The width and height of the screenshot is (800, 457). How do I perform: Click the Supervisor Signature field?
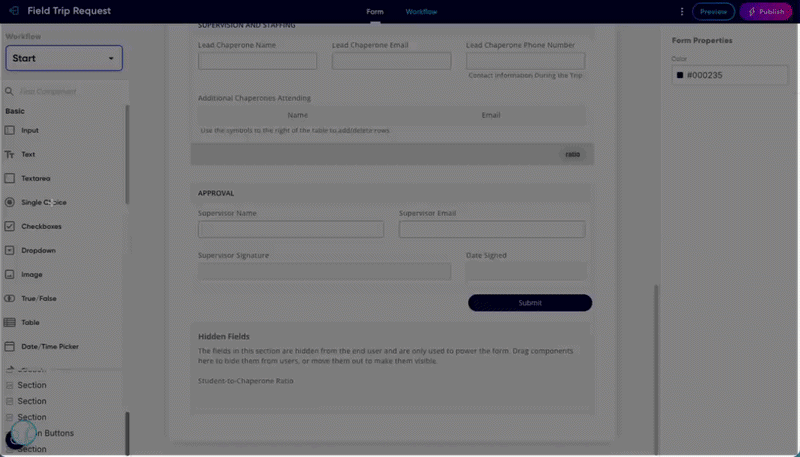(x=324, y=271)
